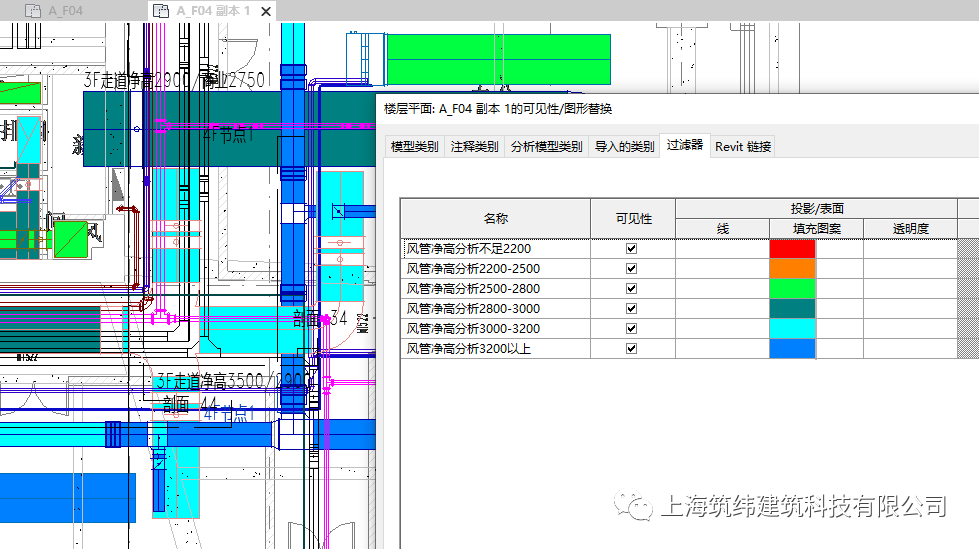The height and width of the screenshot is (549, 979).
Task: Toggle the 风管净高分析2800-3000 visibility checkbox
Action: 631,309
